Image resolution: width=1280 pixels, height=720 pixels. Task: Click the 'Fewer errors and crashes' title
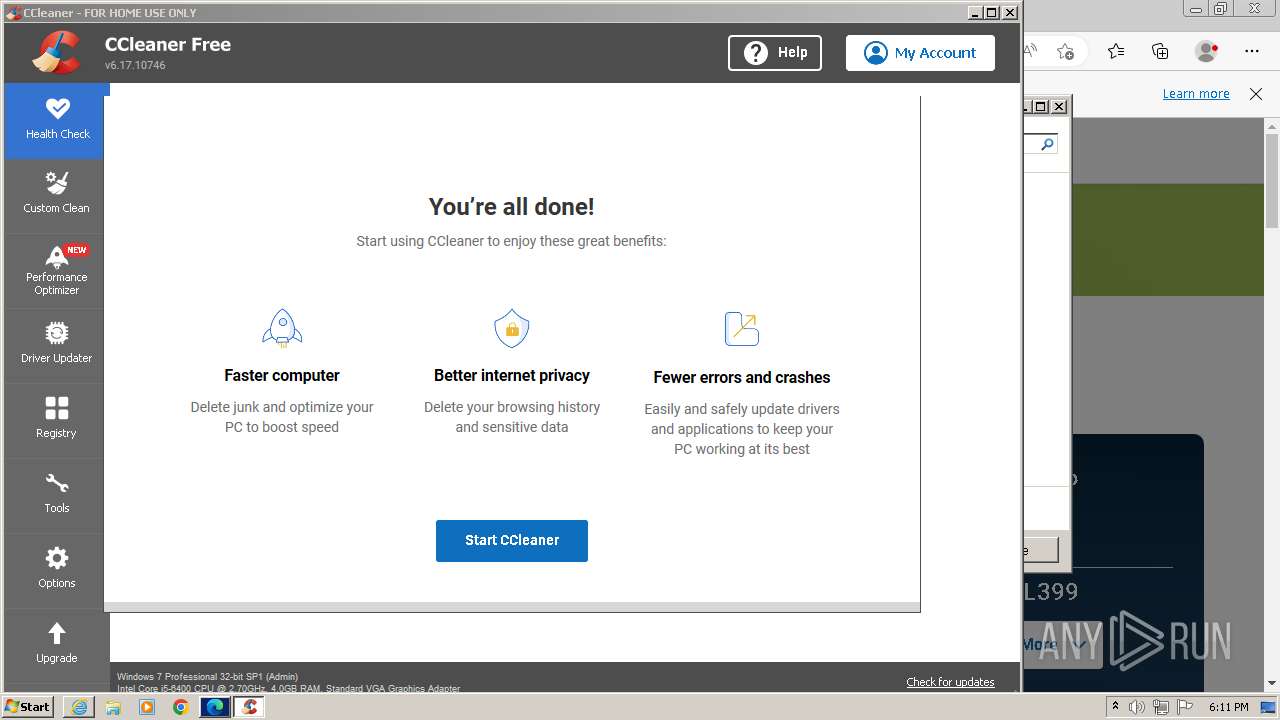click(x=742, y=378)
